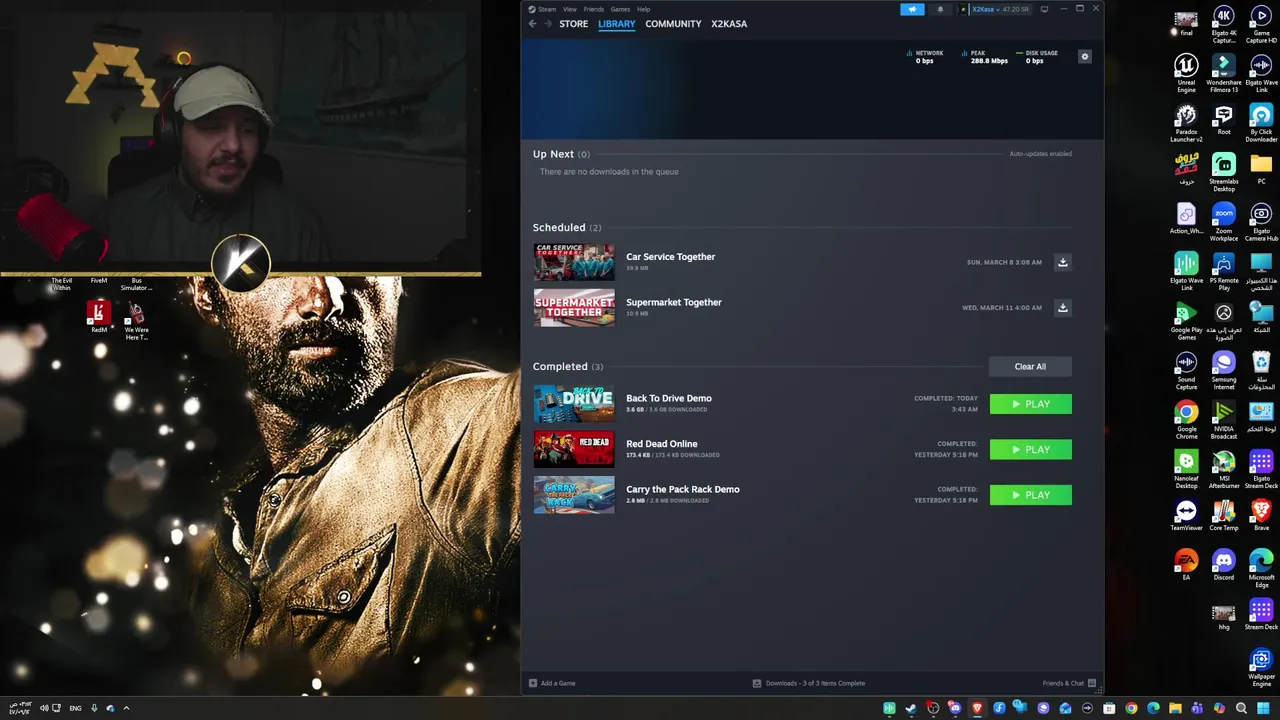
Task: Open Streamlabs Desktop shortcut
Action: [x=1224, y=172]
